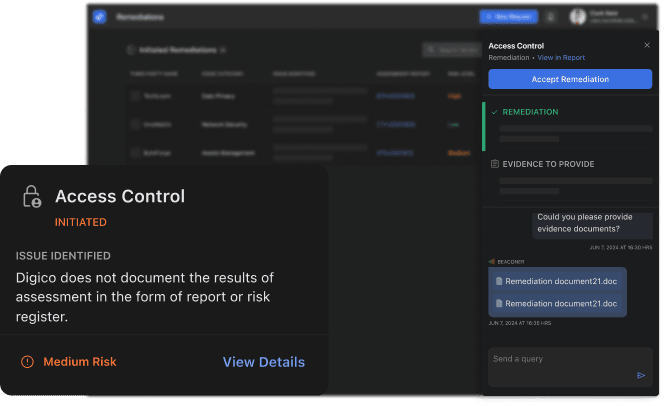Click the Medium Risk warning icon
This screenshot has height=406, width=664.
(27, 362)
